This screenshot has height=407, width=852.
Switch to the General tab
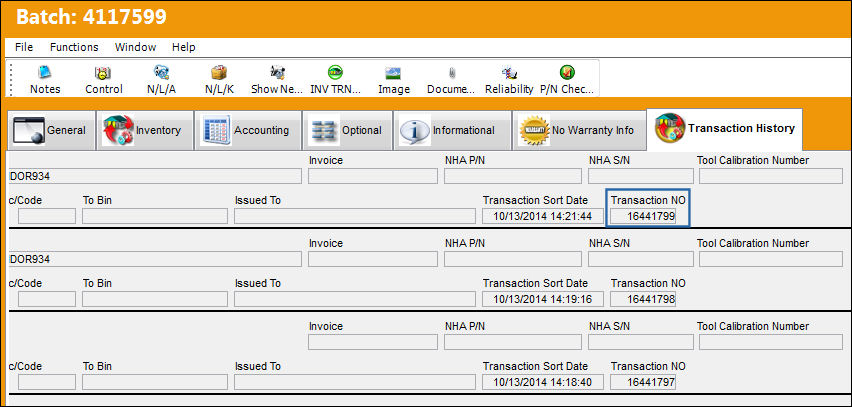pos(51,130)
